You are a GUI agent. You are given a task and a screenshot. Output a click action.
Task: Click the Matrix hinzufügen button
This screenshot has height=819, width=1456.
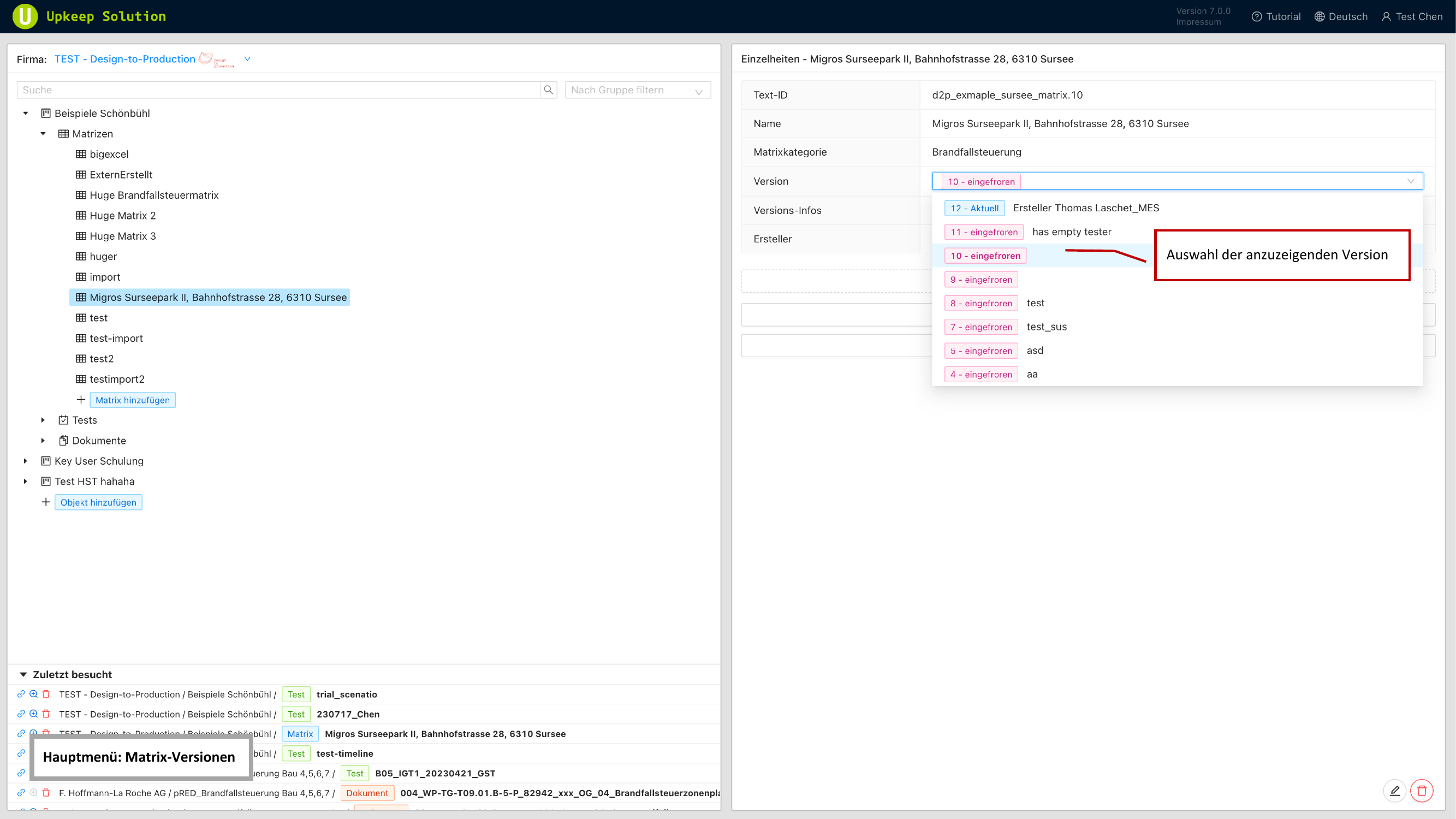(132, 400)
